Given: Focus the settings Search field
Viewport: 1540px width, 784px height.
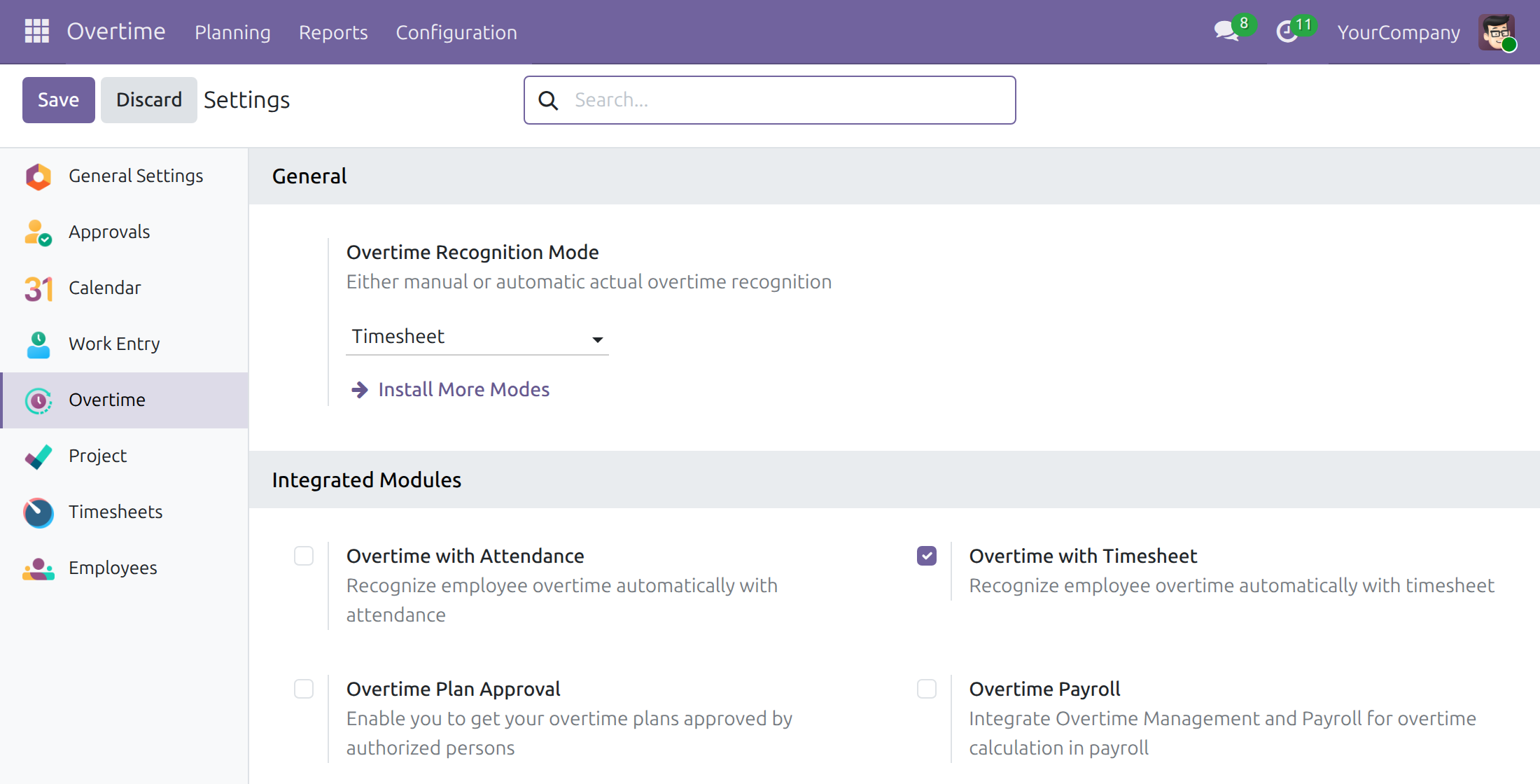Looking at the screenshot, I should click(770, 100).
